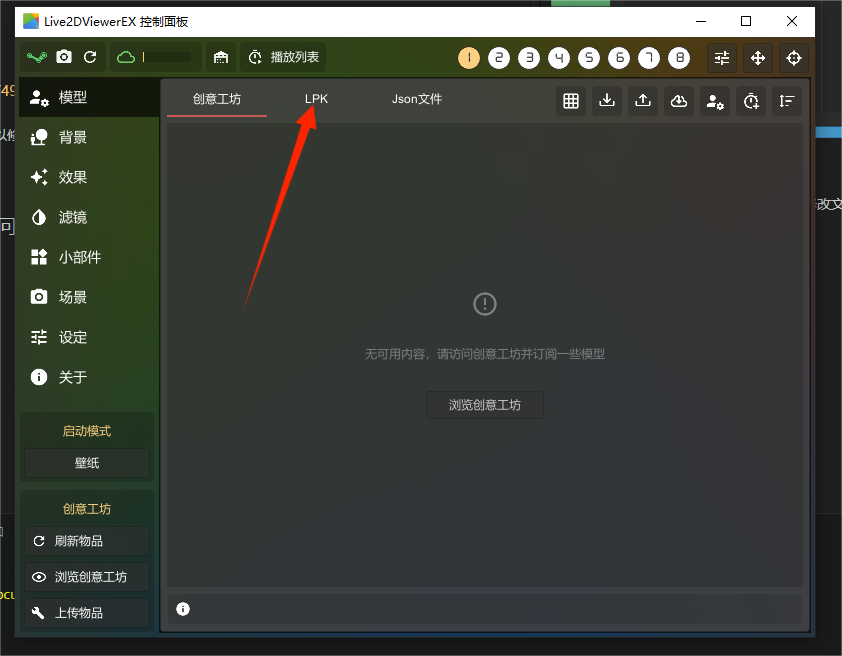
Task: Click the upload export icon
Action: pyautogui.click(x=643, y=101)
